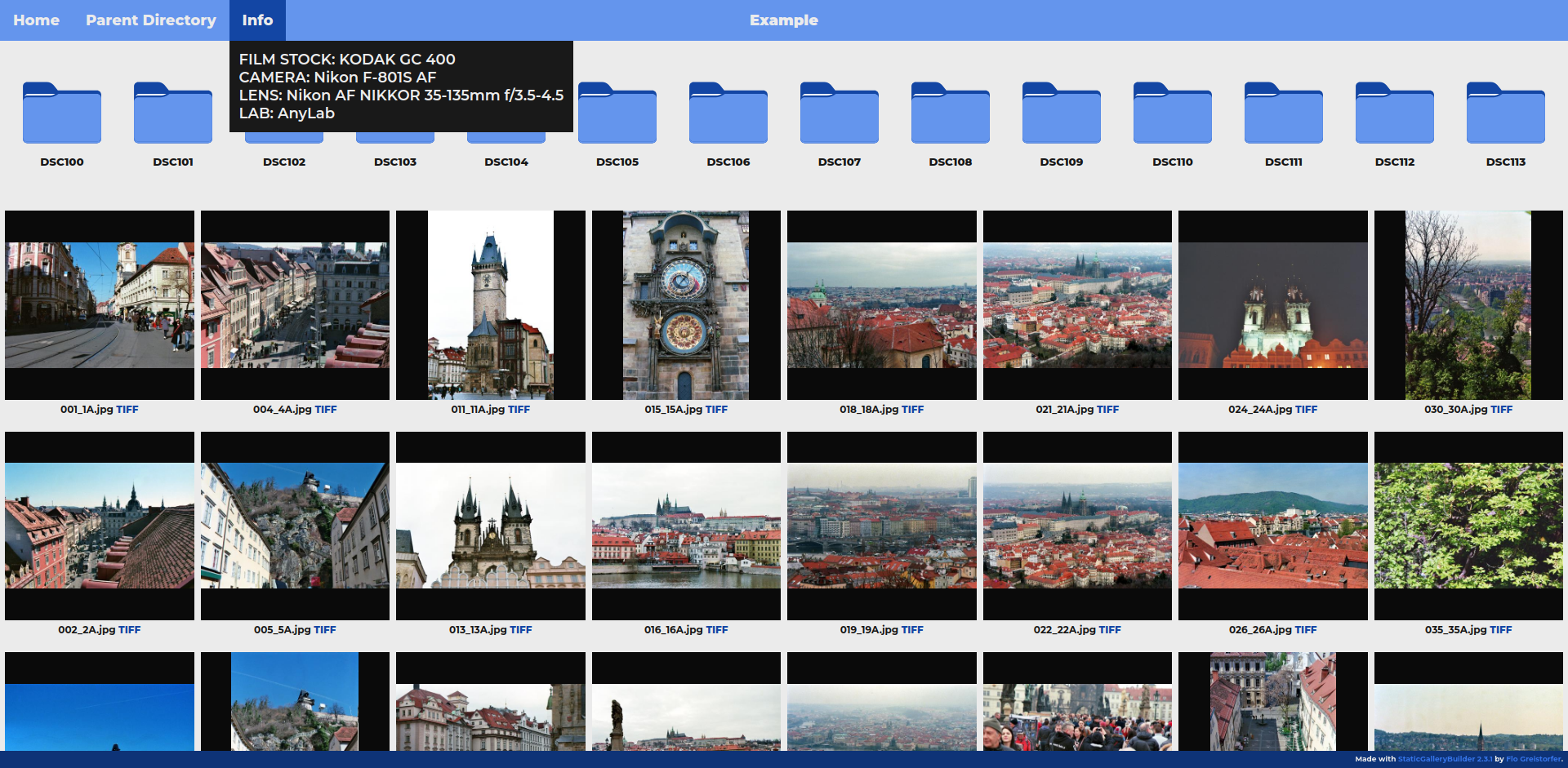Open the DSC100 folder icon
Screen dimensions: 1568x768
coord(62,113)
